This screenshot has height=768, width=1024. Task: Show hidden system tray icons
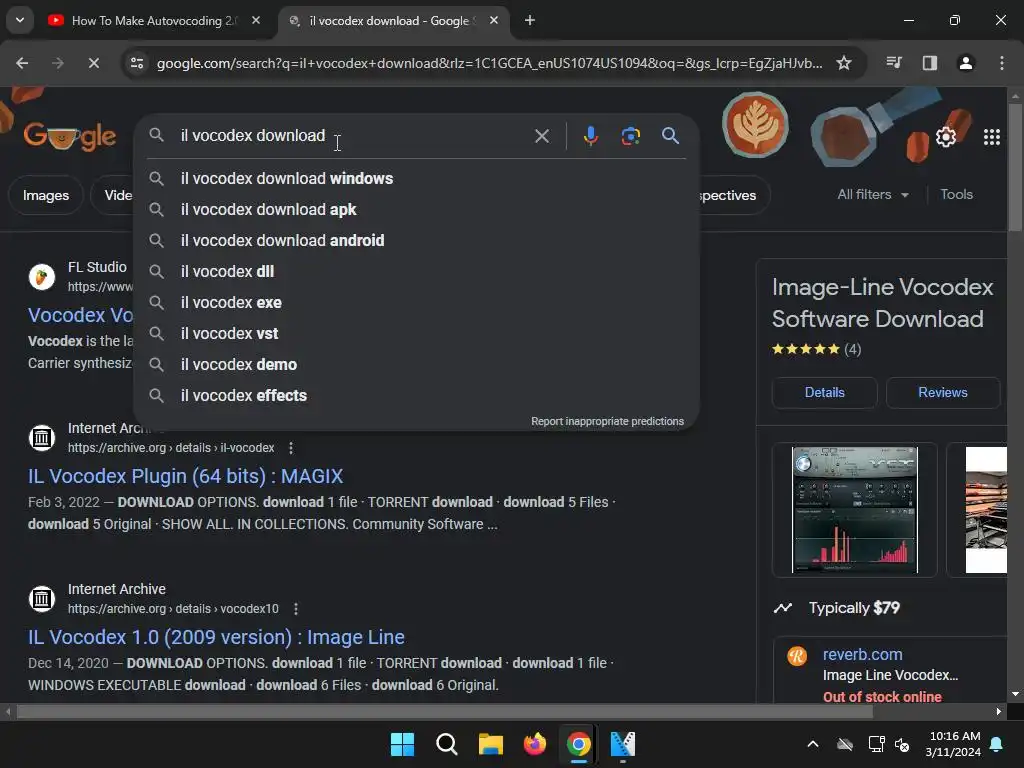(813, 744)
